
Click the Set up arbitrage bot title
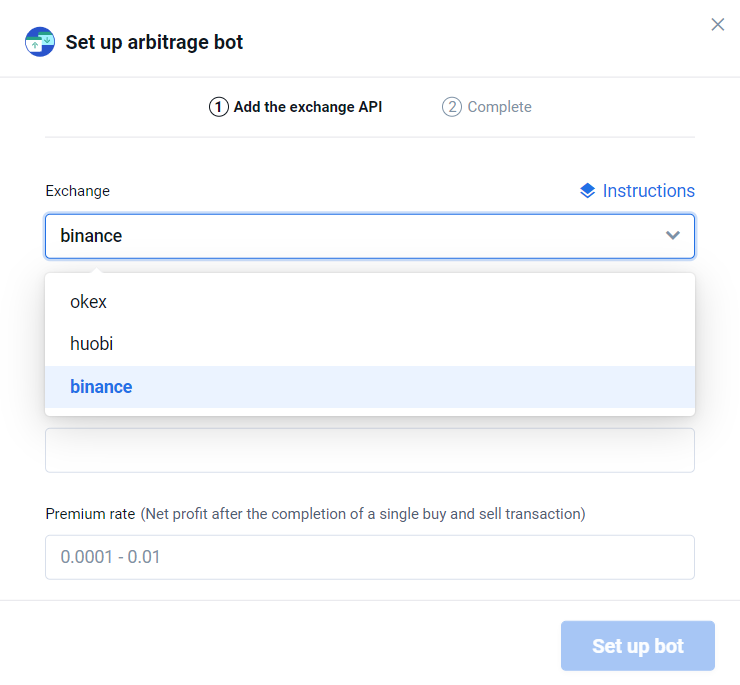tap(154, 42)
